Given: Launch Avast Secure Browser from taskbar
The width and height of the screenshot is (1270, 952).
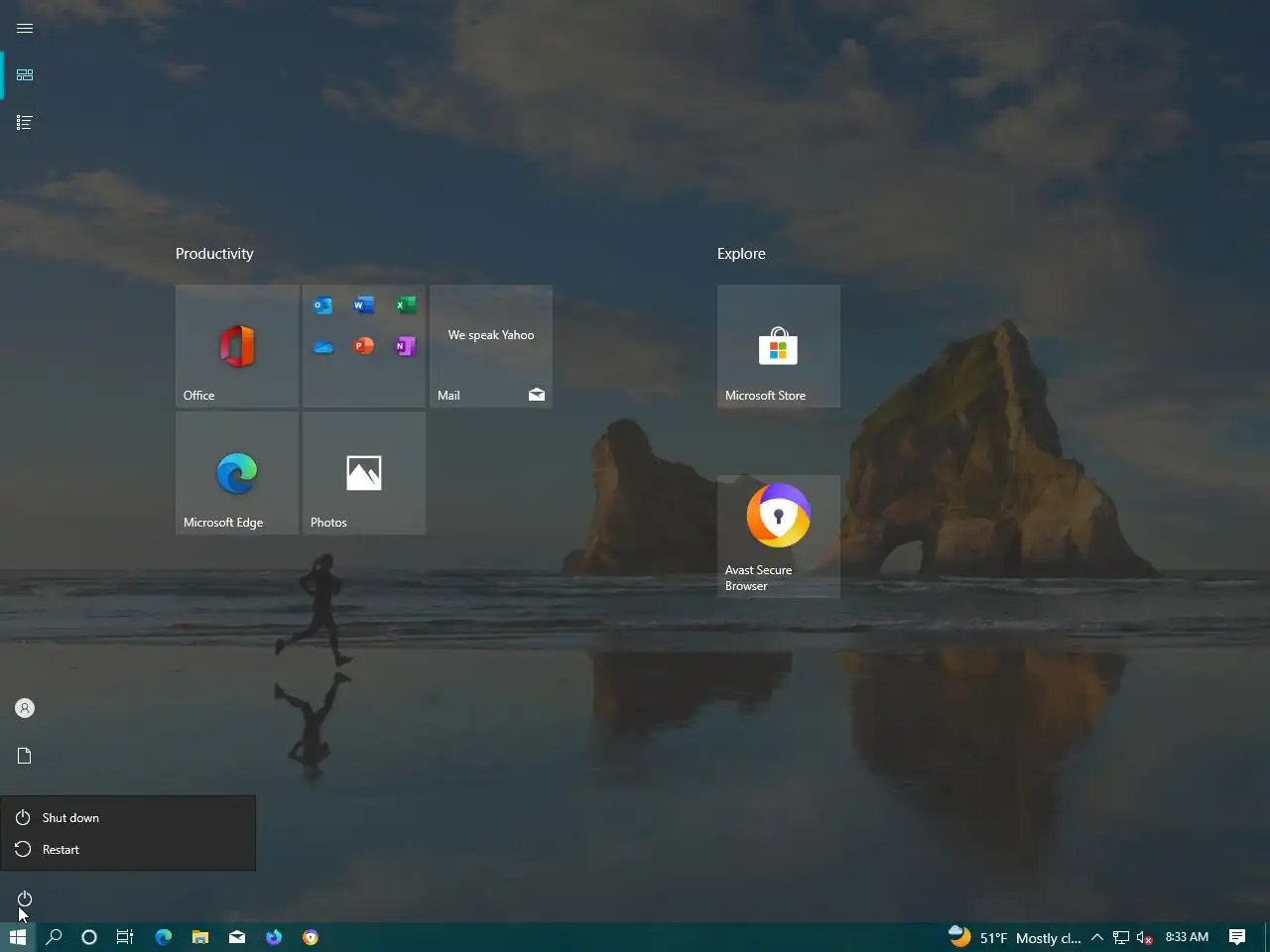Looking at the screenshot, I should [311, 937].
